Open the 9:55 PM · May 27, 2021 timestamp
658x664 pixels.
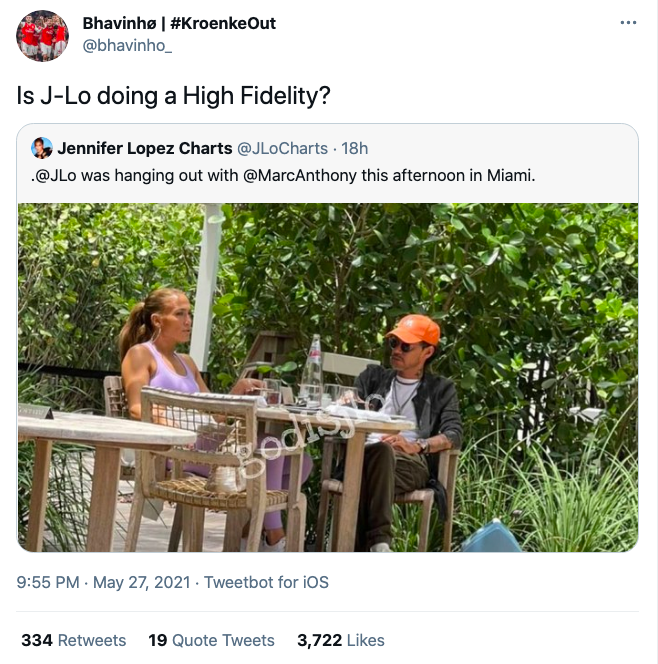click(103, 582)
